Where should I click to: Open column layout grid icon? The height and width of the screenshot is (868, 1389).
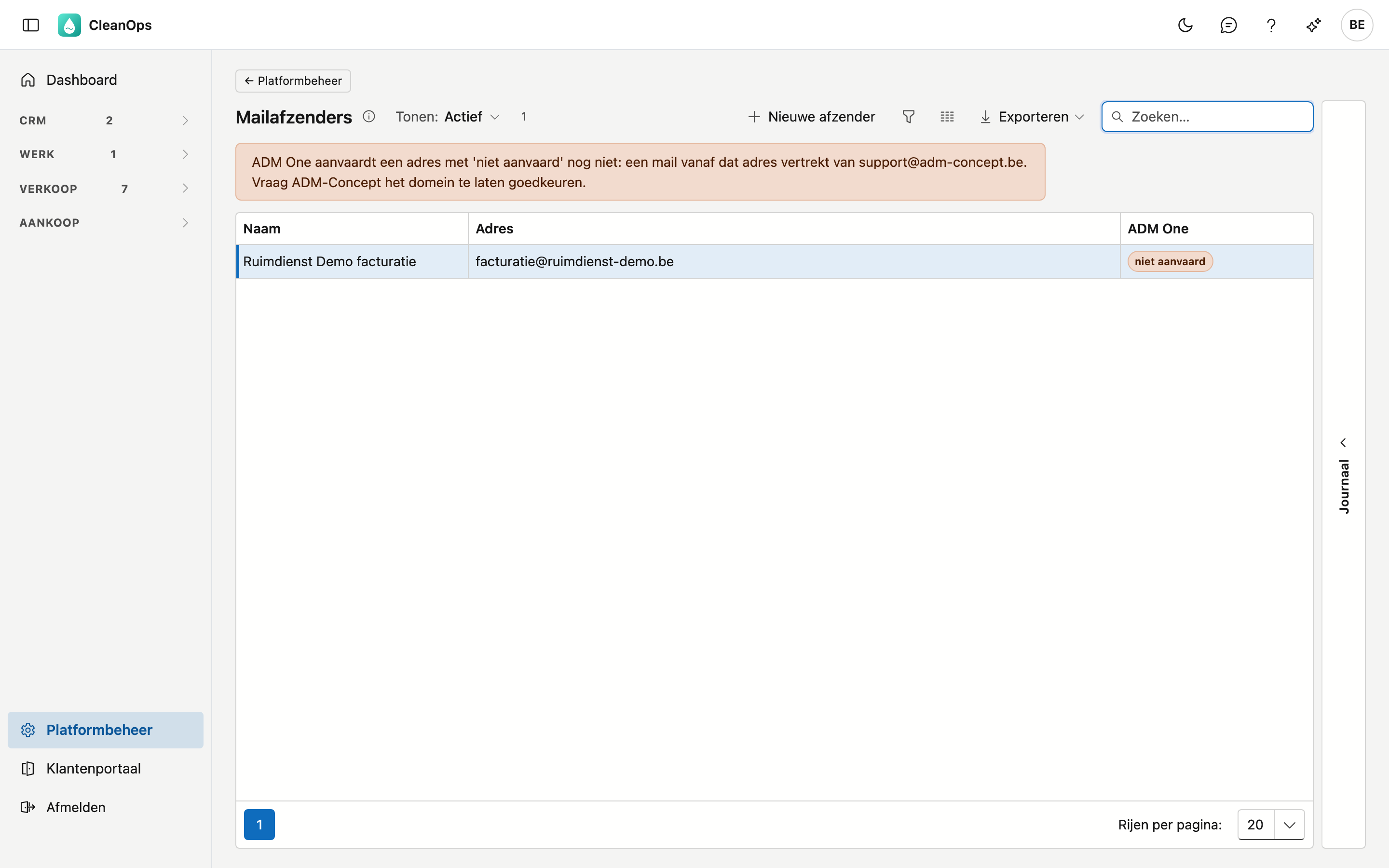click(x=947, y=117)
